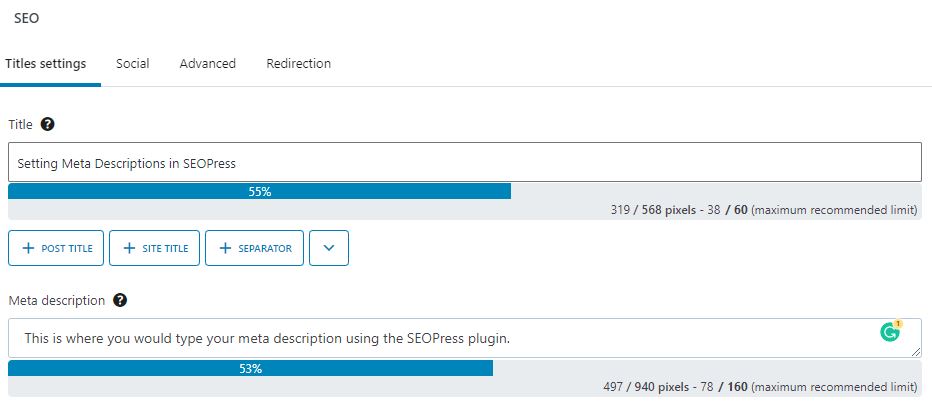
Task: Expand the more tags dropdown chevron button
Action: 329,248
